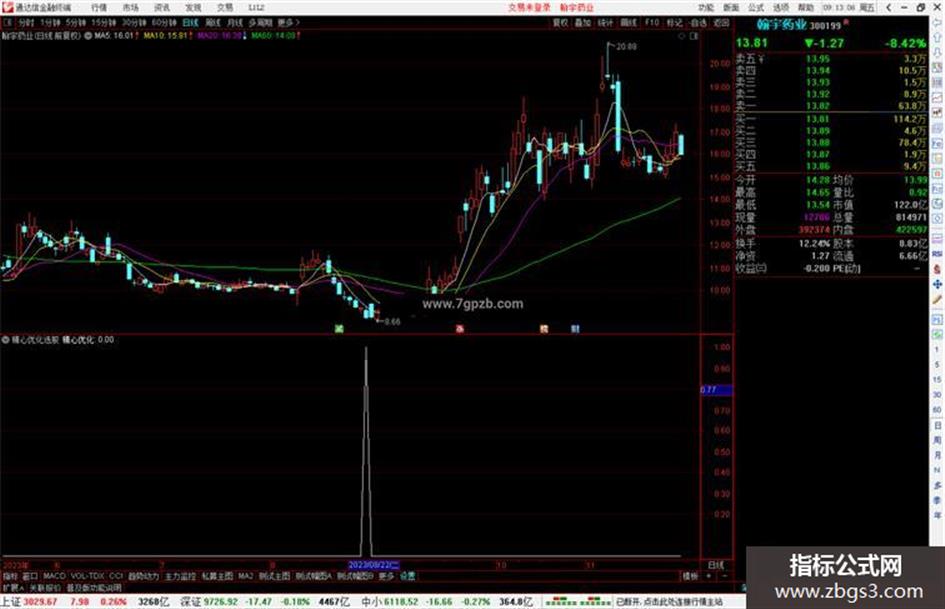Switch to 15分钟 period
The height and width of the screenshot is (609, 945).
104,22
